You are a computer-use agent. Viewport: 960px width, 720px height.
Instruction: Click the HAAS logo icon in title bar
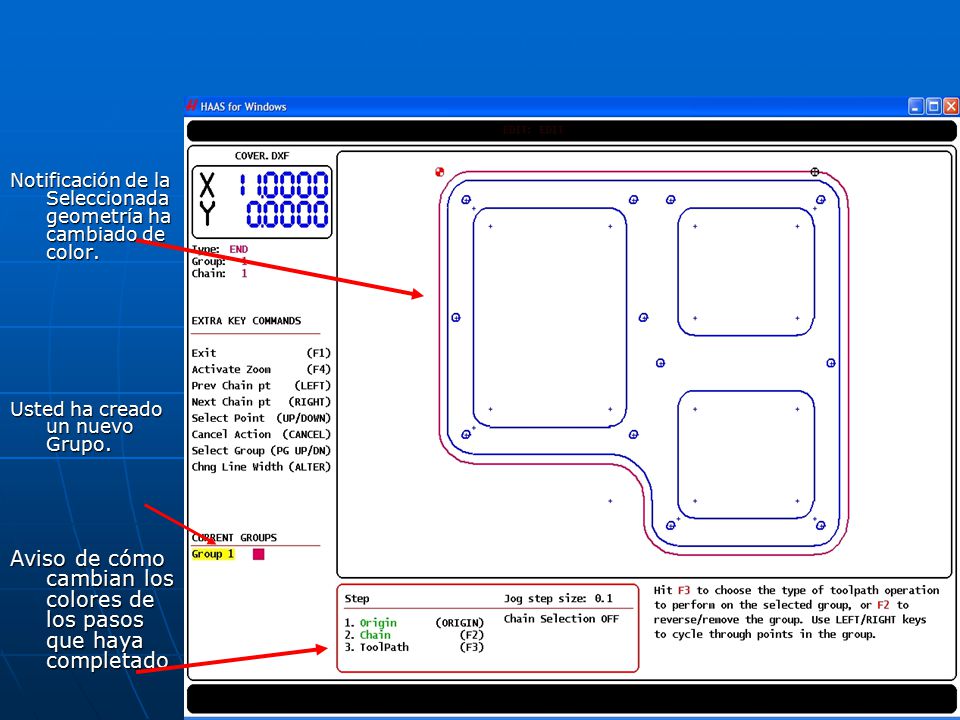(192, 105)
